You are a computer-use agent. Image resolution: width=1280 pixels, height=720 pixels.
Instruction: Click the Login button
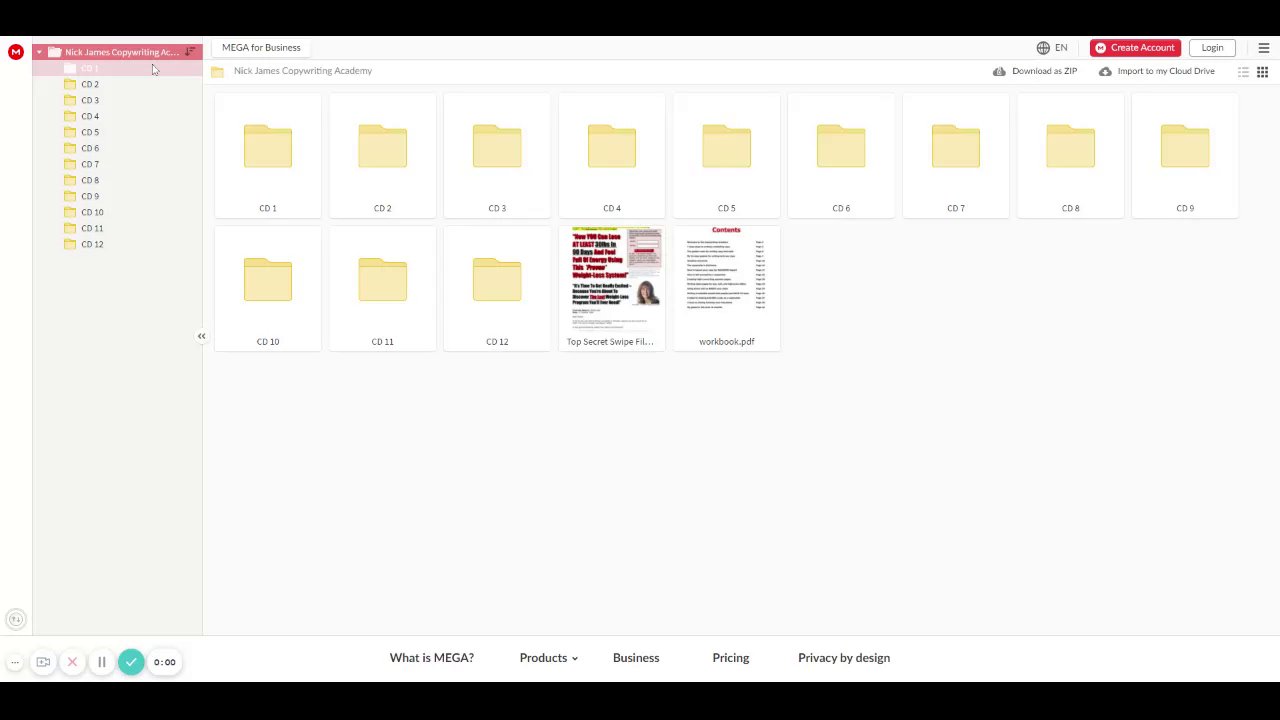(x=1212, y=48)
